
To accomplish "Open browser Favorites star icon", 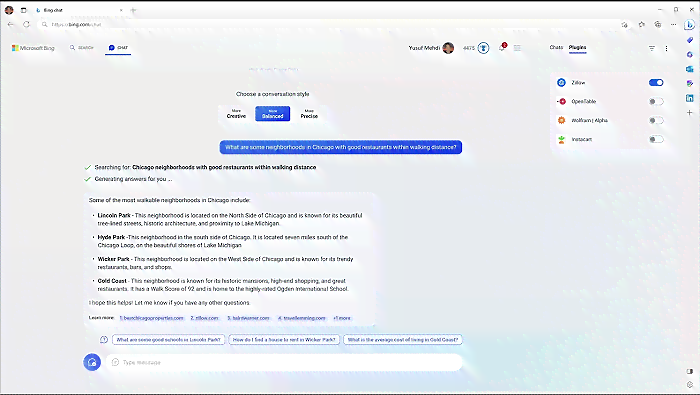I will point(642,25).
